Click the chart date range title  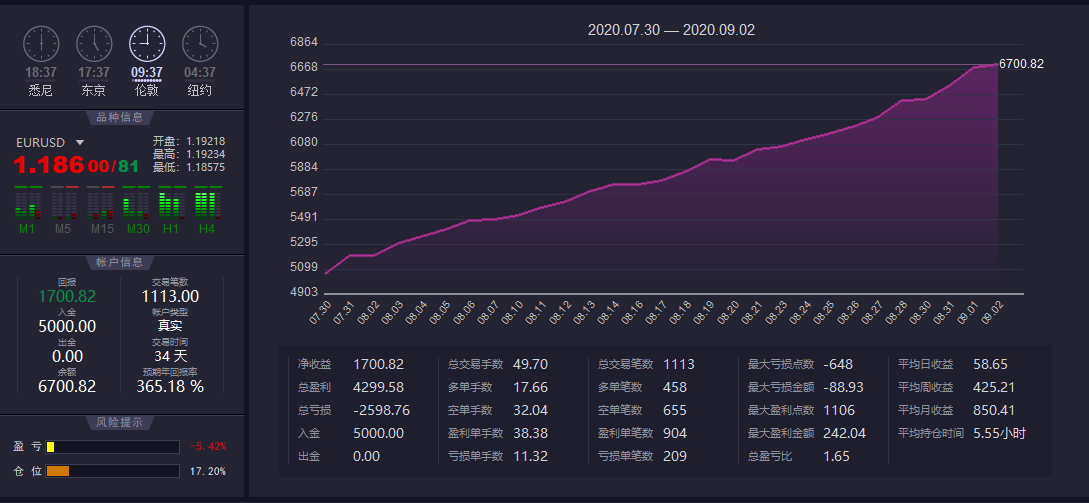coord(671,30)
